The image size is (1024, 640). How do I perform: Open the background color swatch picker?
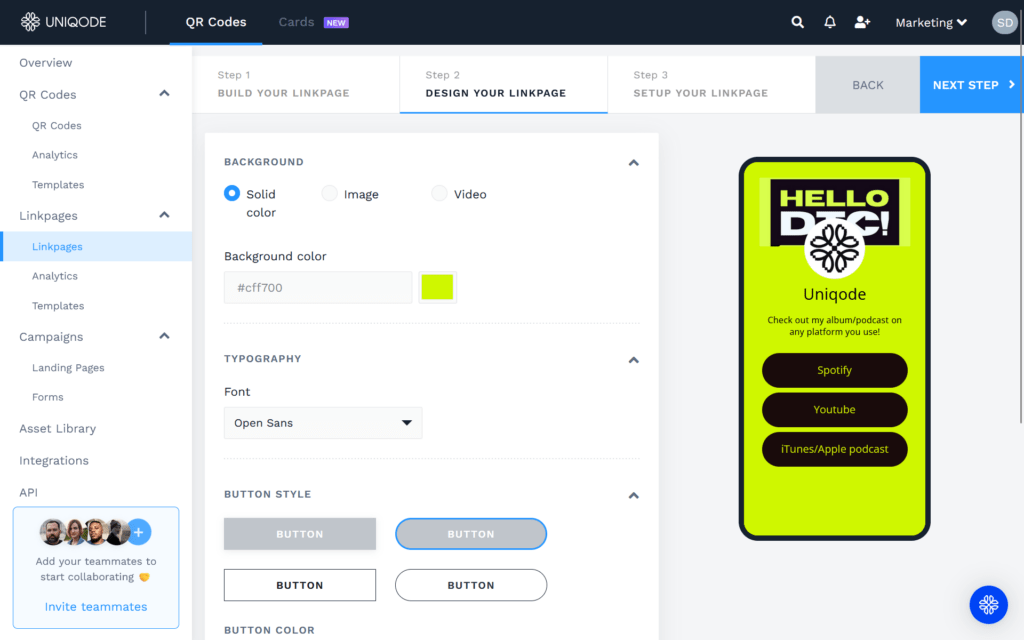pos(437,287)
